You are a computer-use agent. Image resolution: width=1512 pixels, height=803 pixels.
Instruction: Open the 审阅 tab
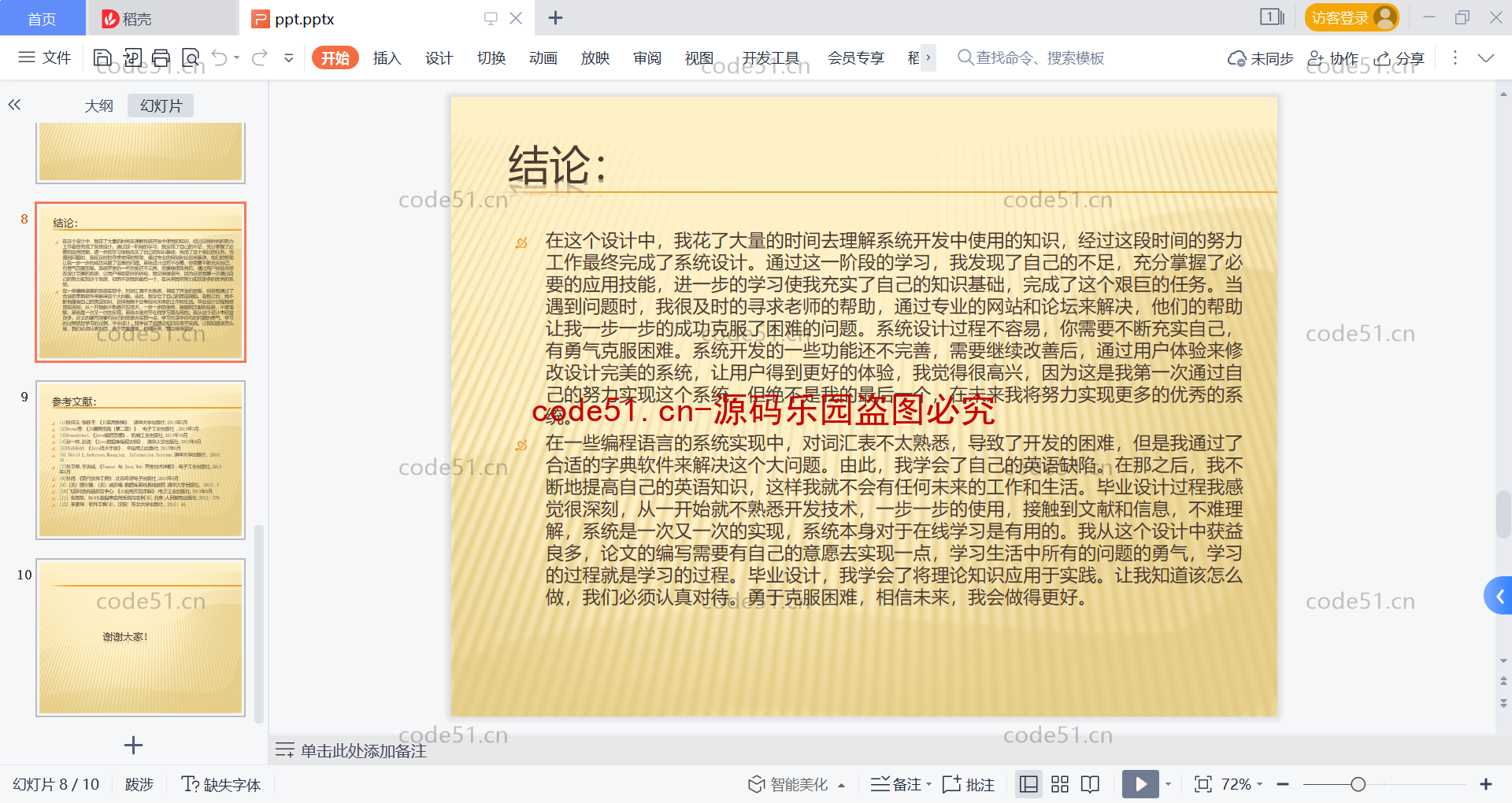[647, 58]
